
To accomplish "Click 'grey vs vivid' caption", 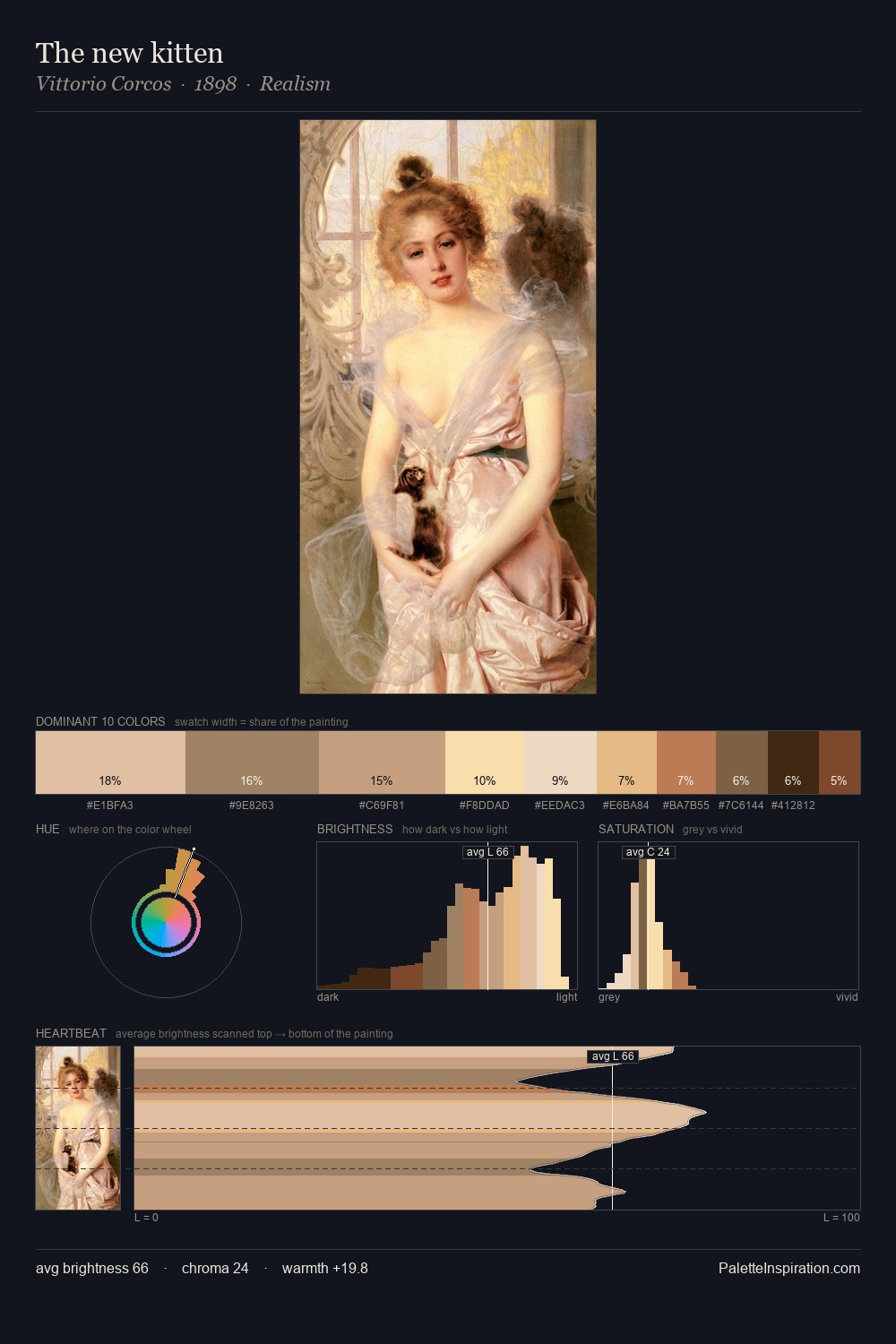I will [712, 830].
